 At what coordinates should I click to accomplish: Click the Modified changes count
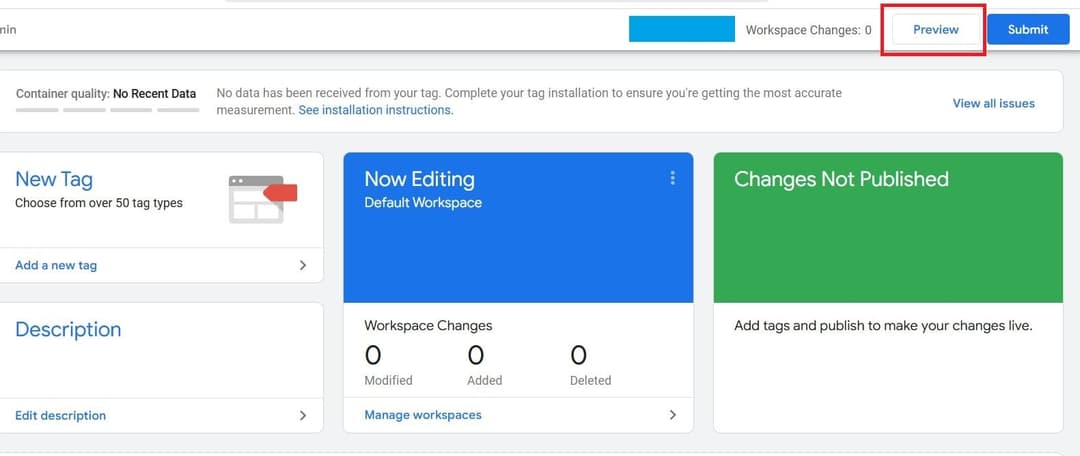373,356
